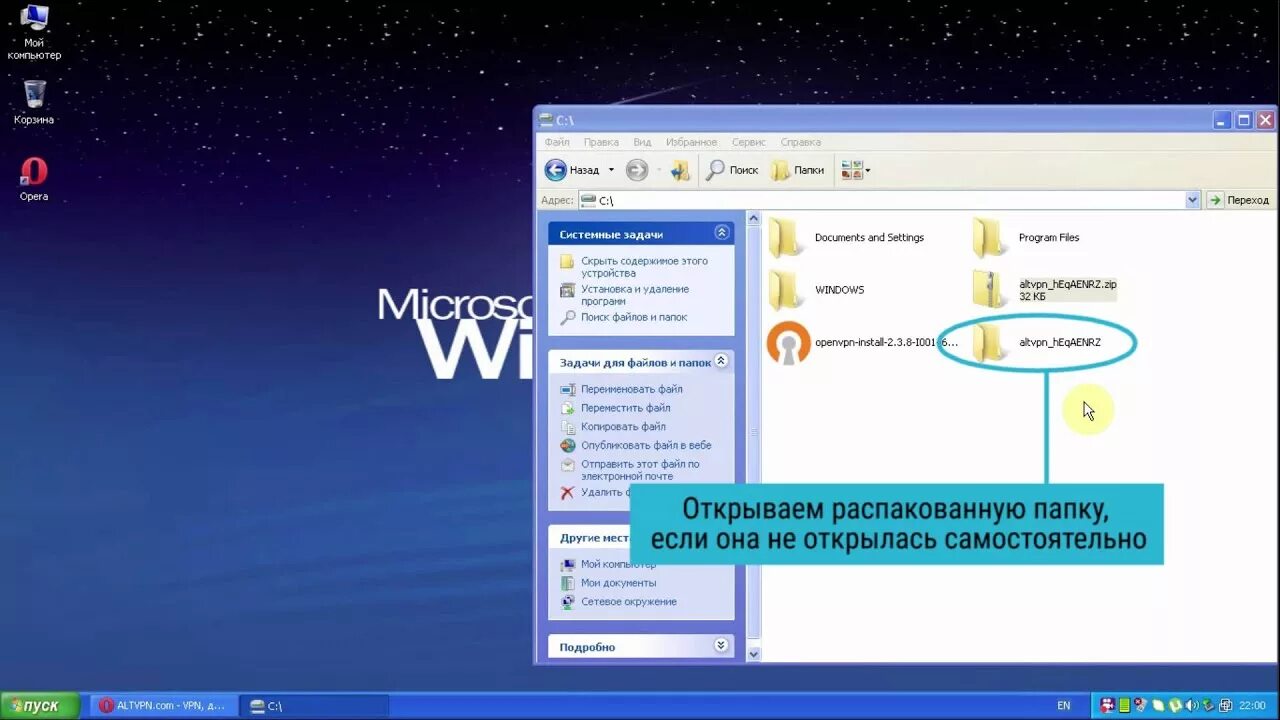Click the volume speaker tray icon

point(1191,706)
